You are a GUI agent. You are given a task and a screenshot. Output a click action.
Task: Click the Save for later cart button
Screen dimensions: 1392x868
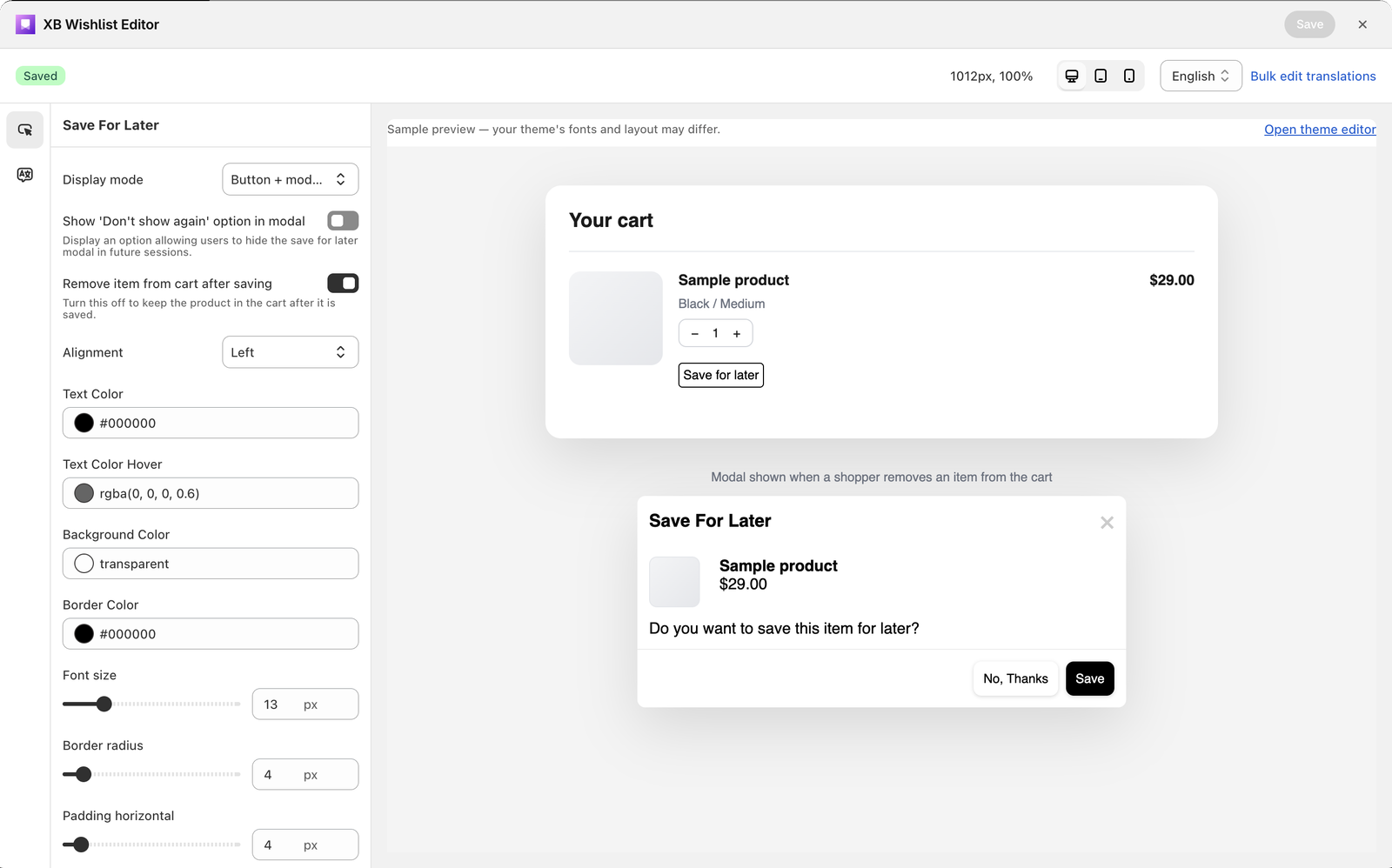721,375
